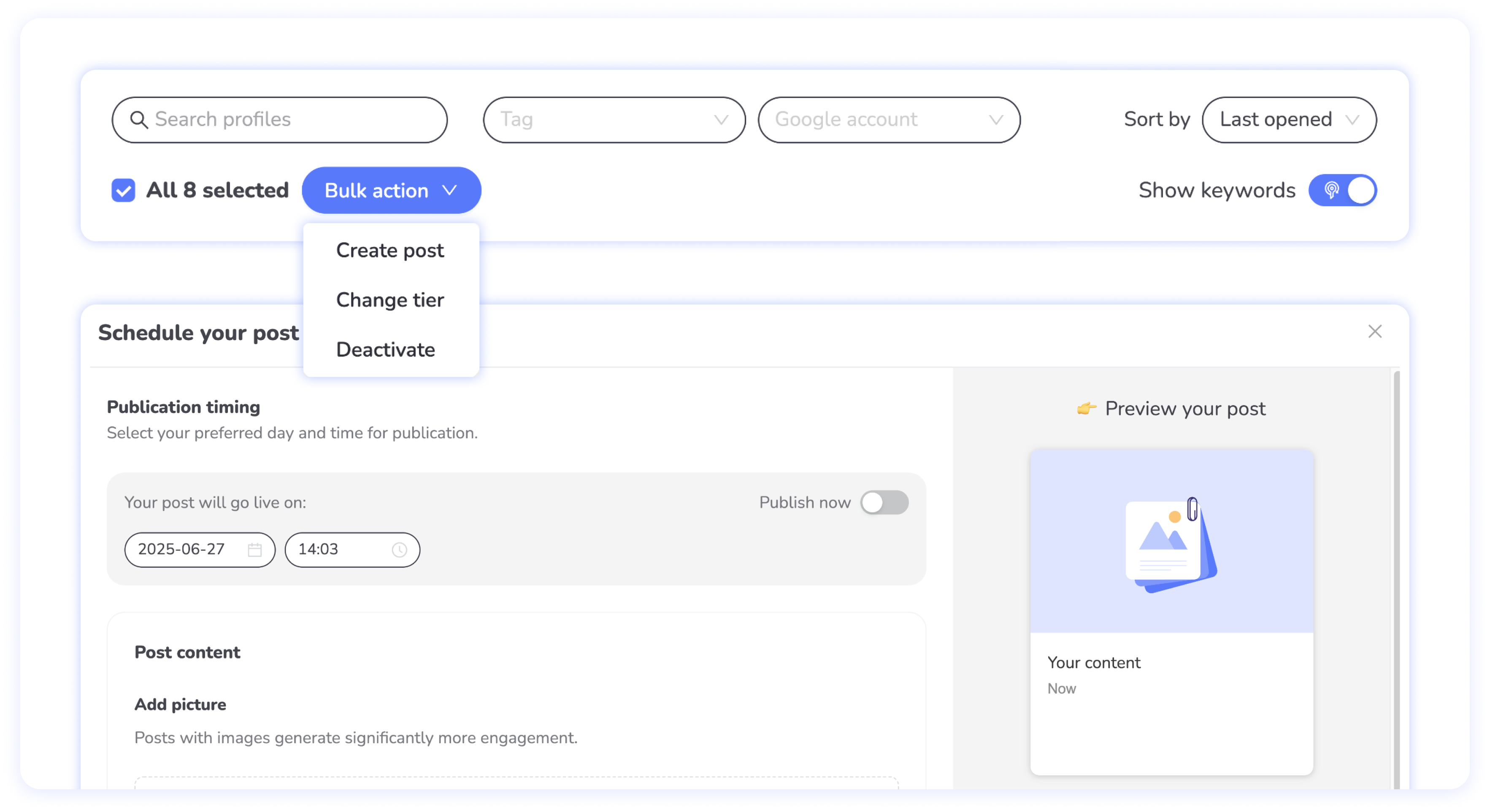Uncheck the All 8 selected checkbox
This screenshot has height=812, width=1490.
[123, 190]
